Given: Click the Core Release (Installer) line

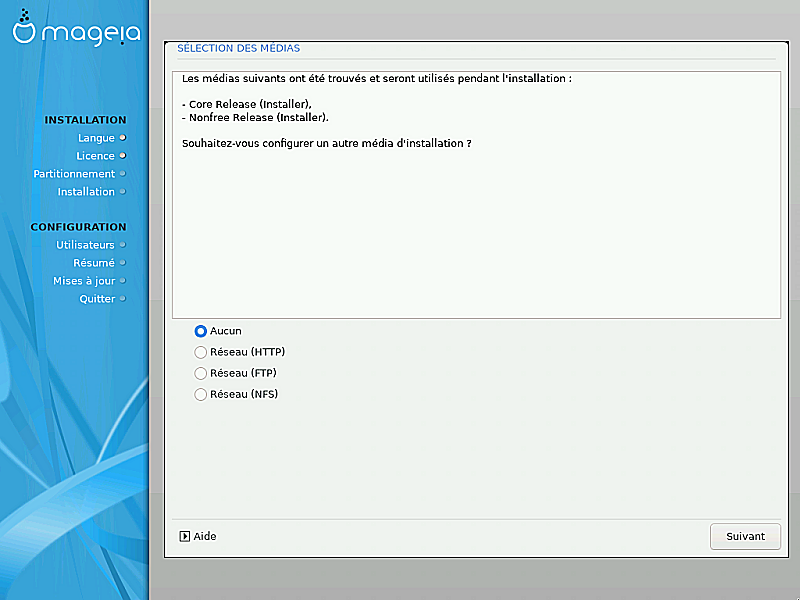Looking at the screenshot, I should 247,105.
